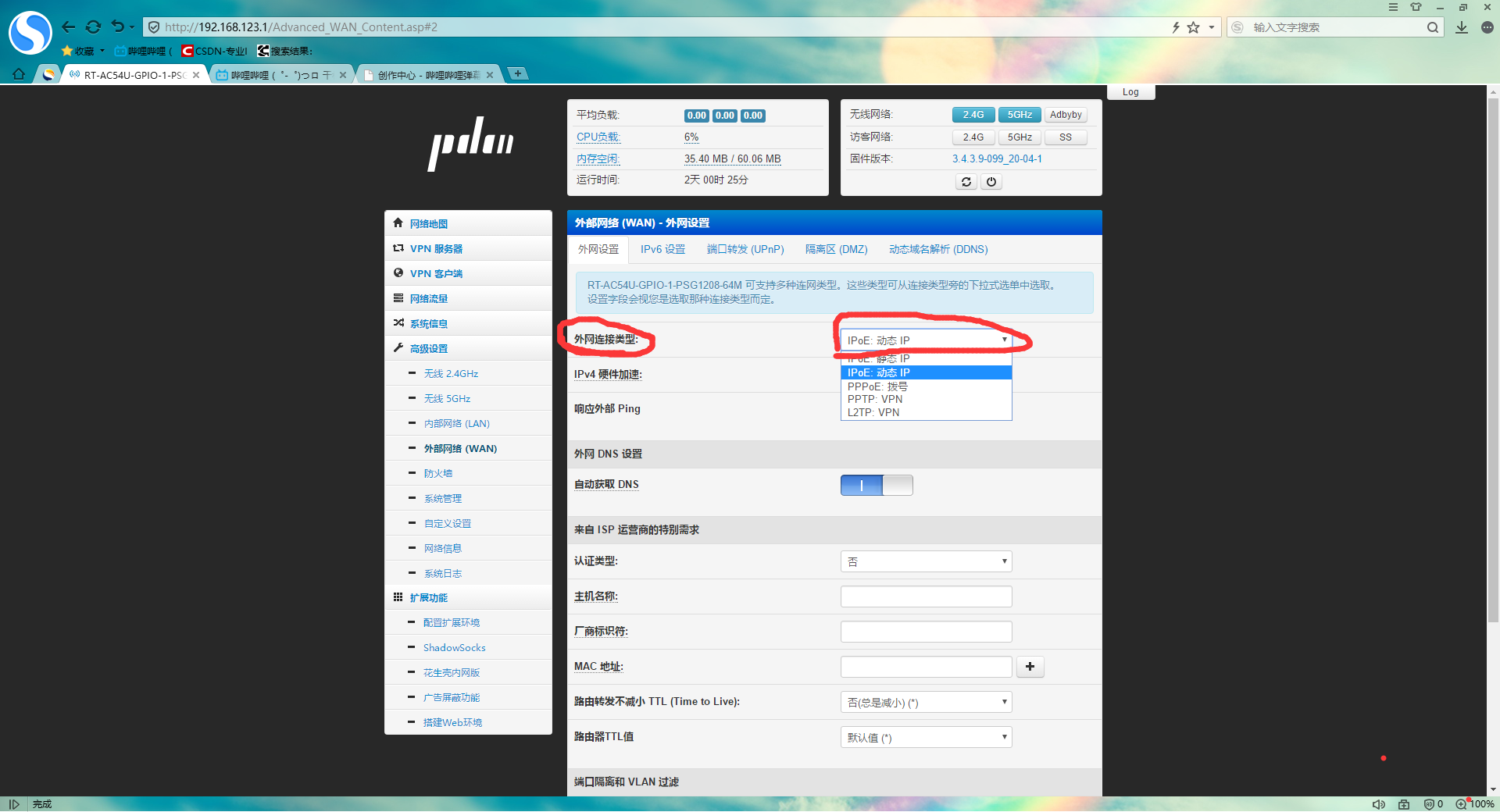Open VPN Client globe item
Viewport: 1500px width, 812px height.
coord(468,273)
